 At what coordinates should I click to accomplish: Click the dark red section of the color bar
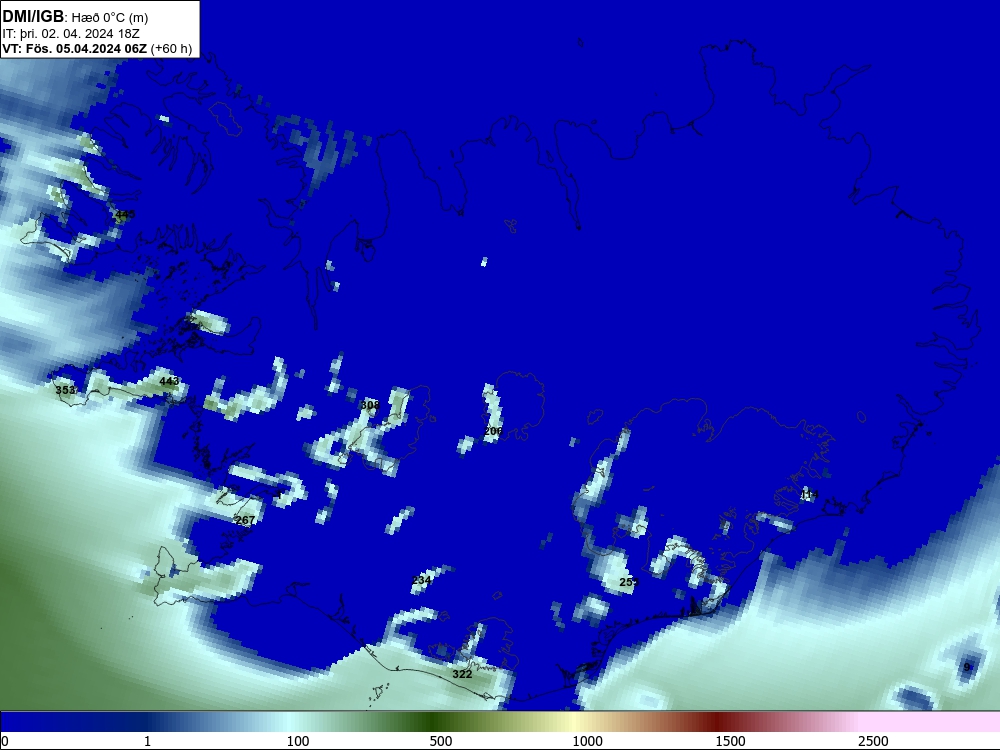(x=717, y=722)
